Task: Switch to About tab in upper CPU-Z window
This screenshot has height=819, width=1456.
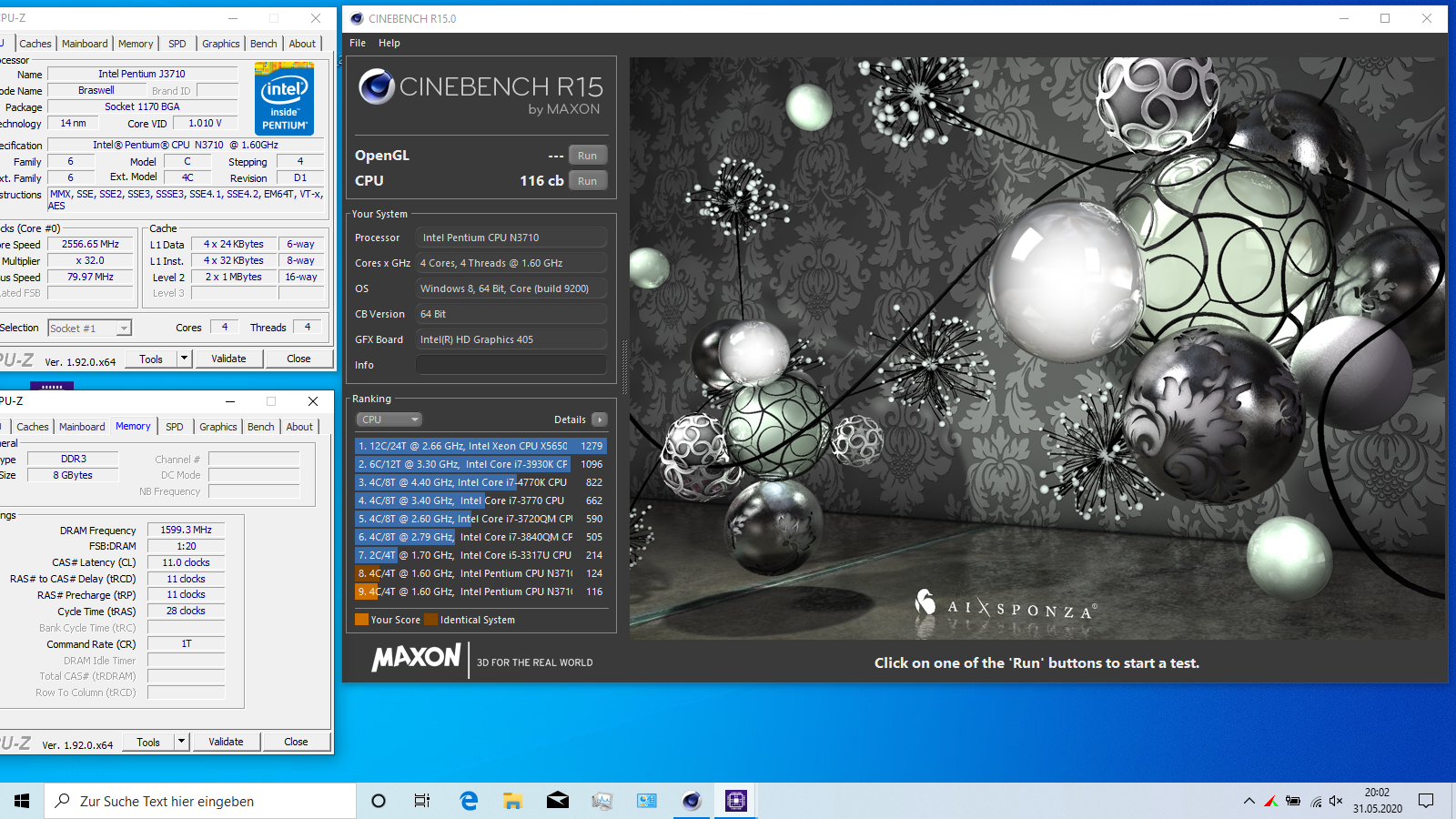Action: click(303, 44)
